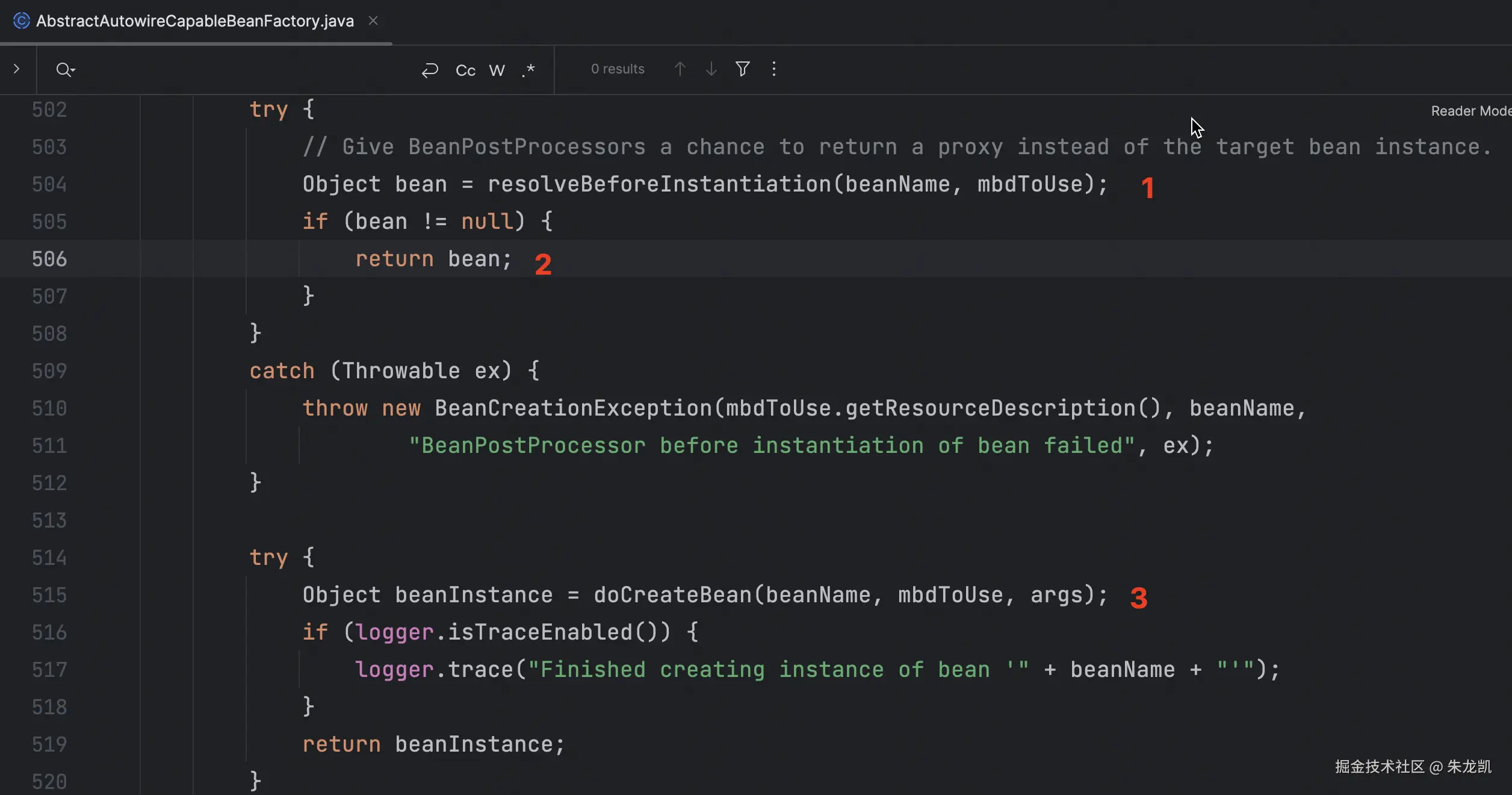Screen dimensions: 1512x795
Task: Open more search options menu
Action: point(774,69)
